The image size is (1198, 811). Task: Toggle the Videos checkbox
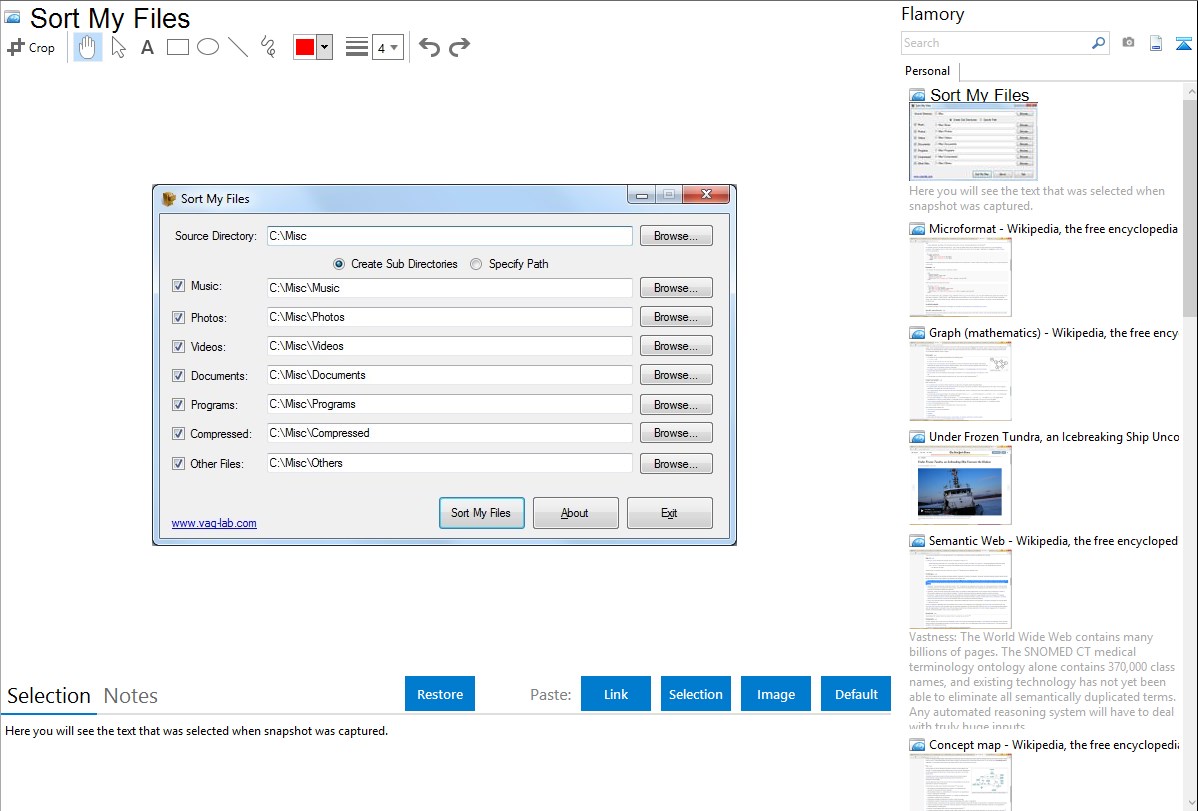(x=179, y=346)
